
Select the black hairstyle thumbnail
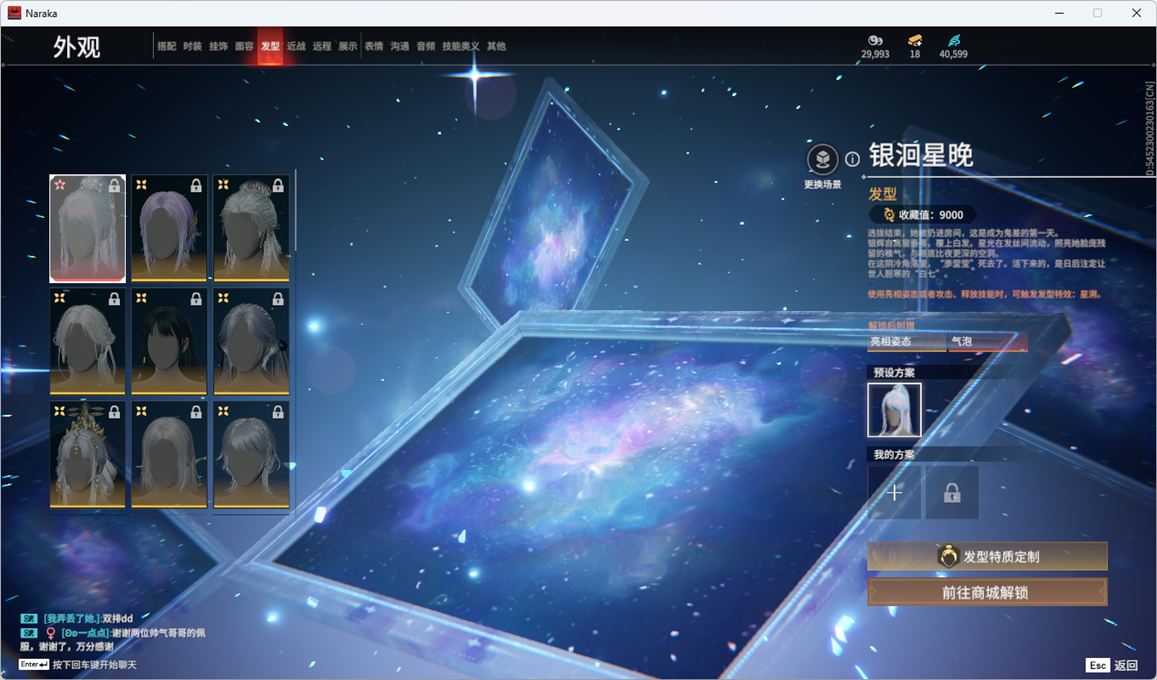pyautogui.click(x=169, y=341)
